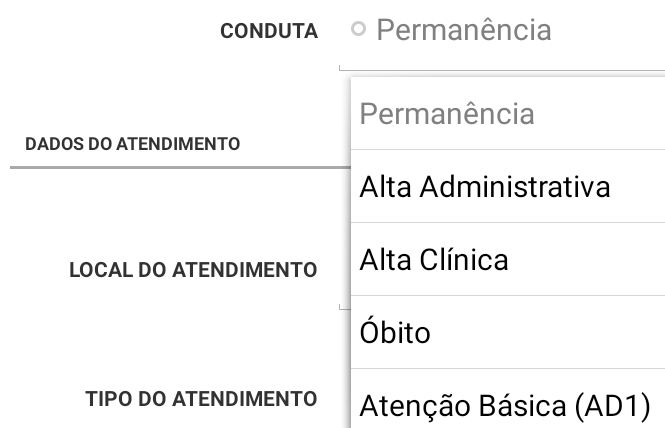Screen dimensions: 665x428
Task: Click the LOCAL DO ATENDIMENTO field edge
Action: click(345, 307)
